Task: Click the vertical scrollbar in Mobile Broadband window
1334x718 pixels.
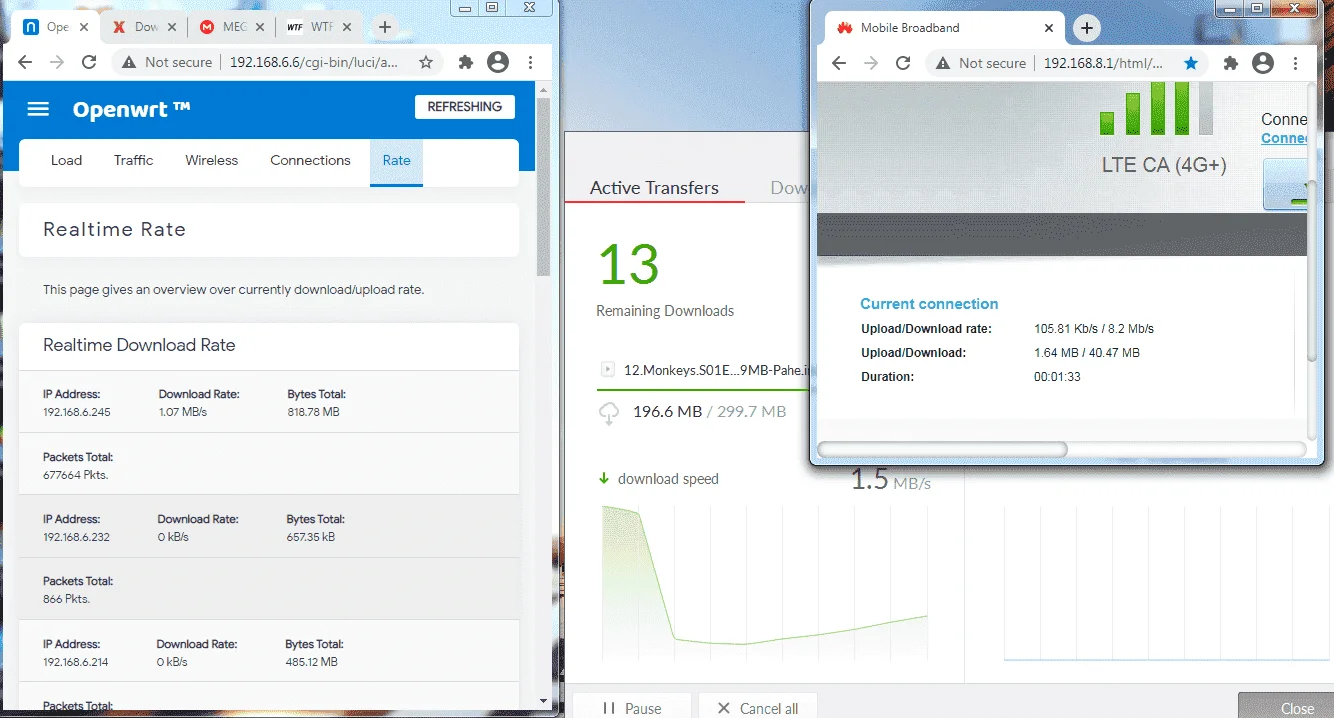Action: (x=1314, y=270)
